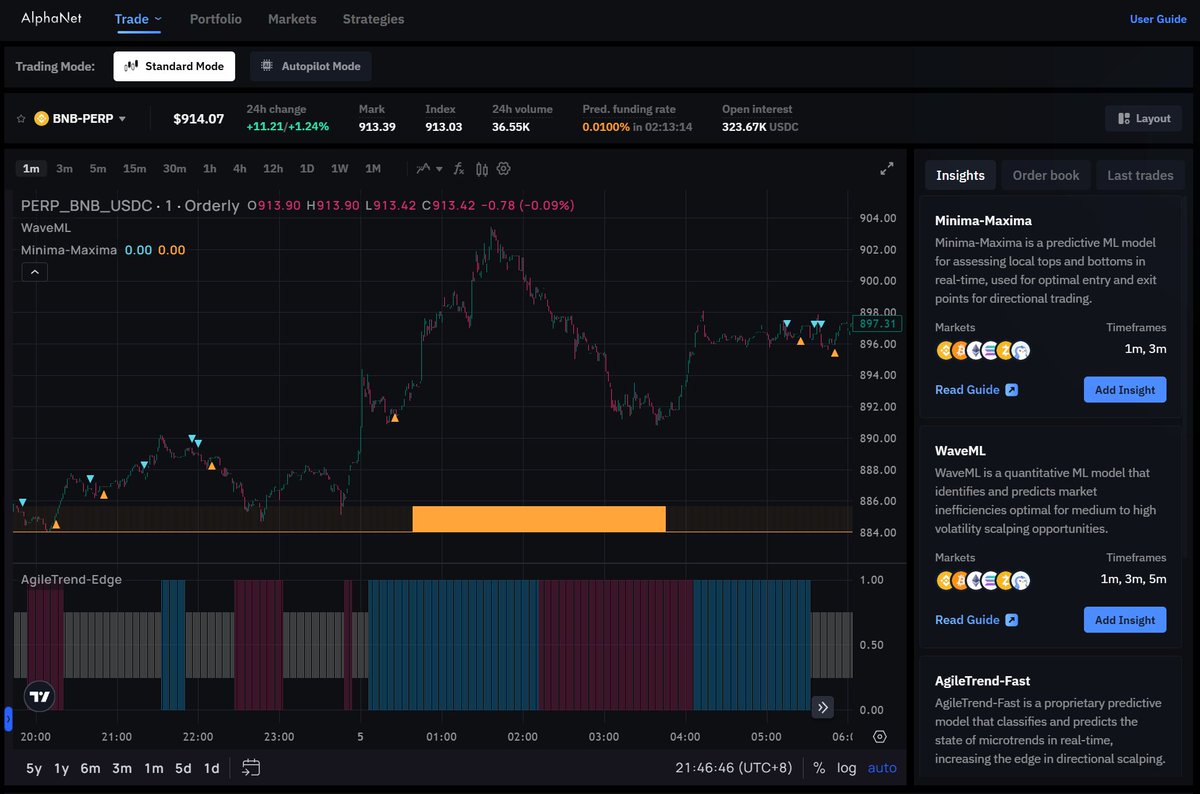The image size is (1200, 794).
Task: Switch to the Insights tab
Action: [960, 175]
